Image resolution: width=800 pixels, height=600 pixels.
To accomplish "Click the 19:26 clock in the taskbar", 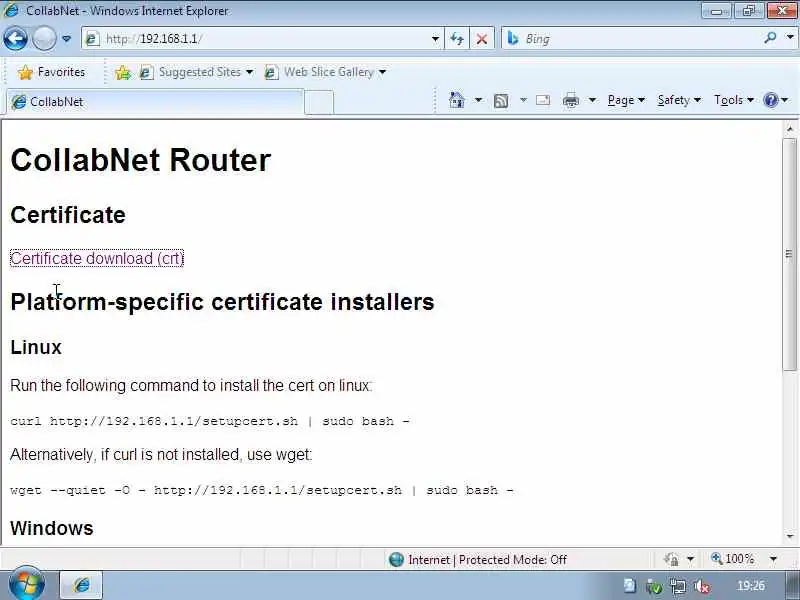I will point(751,586).
